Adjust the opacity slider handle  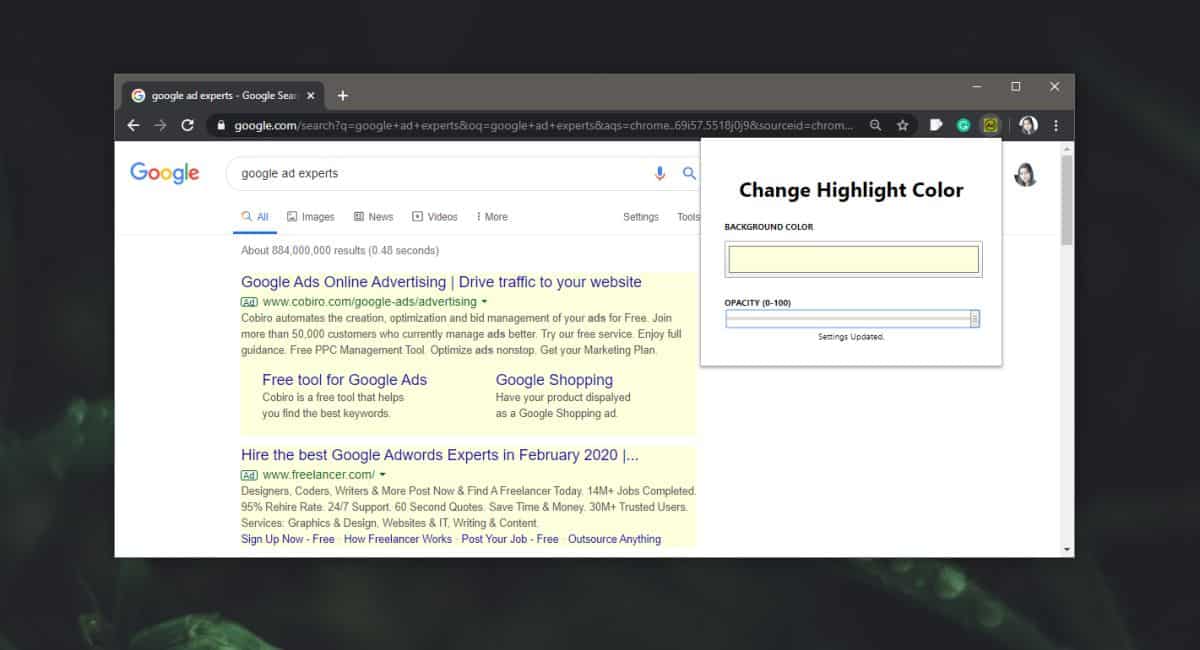(x=975, y=319)
